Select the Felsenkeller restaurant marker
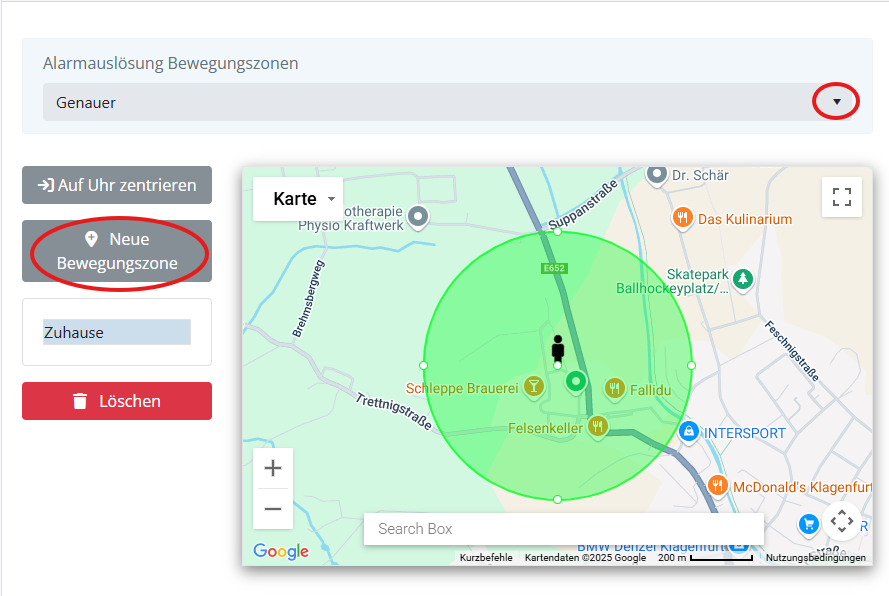Image resolution: width=889 pixels, height=596 pixels. [x=598, y=427]
